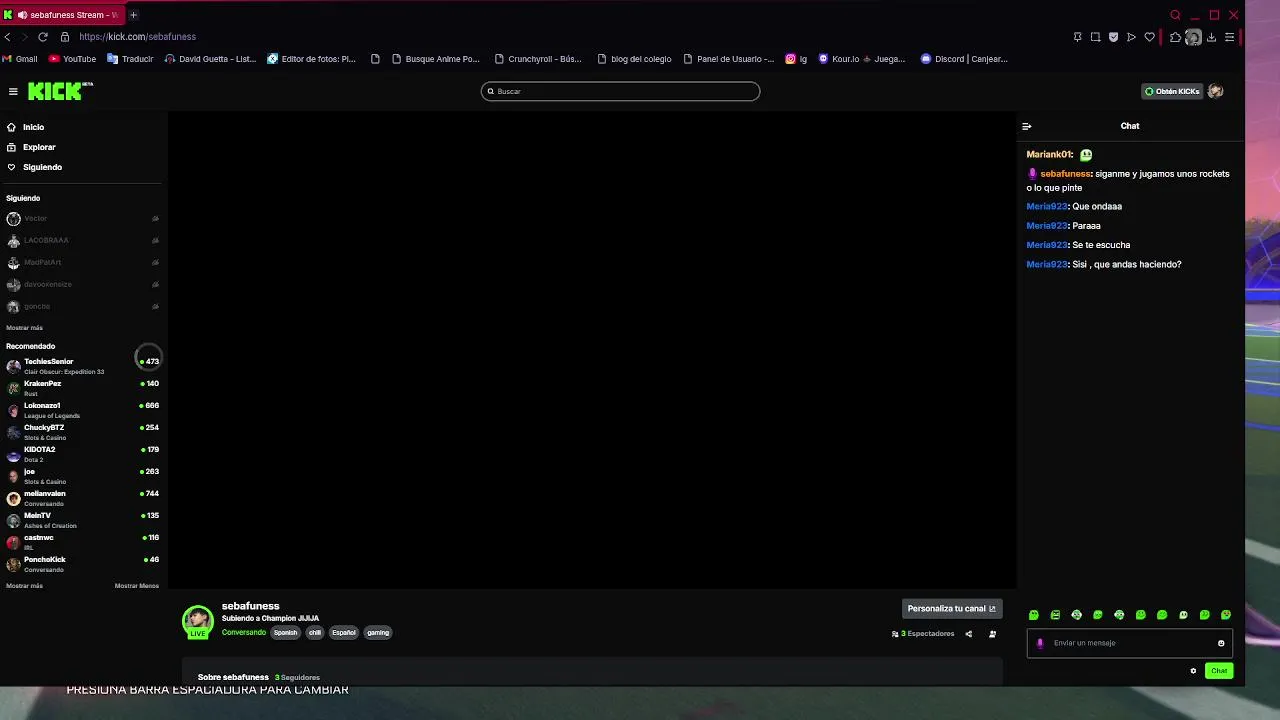The height and width of the screenshot is (720, 1280).
Task: Expand Mostrar más under Siguiendo
Action: point(24,328)
